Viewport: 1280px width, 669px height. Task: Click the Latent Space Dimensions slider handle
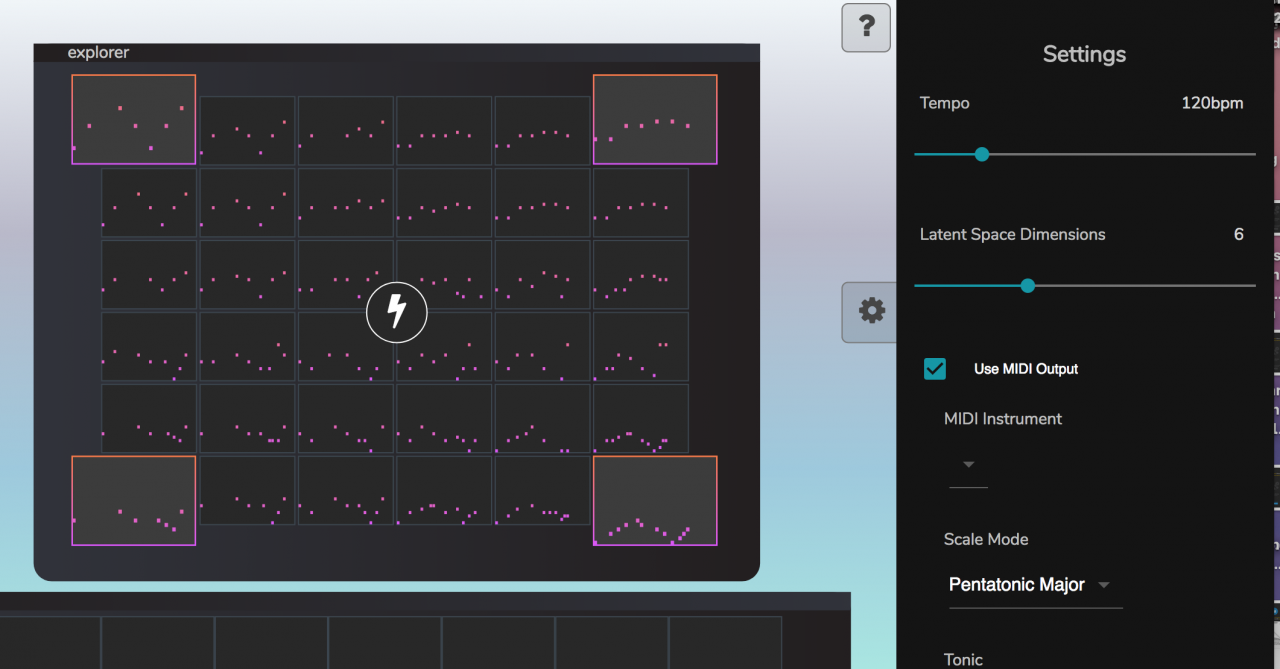[1027, 285]
